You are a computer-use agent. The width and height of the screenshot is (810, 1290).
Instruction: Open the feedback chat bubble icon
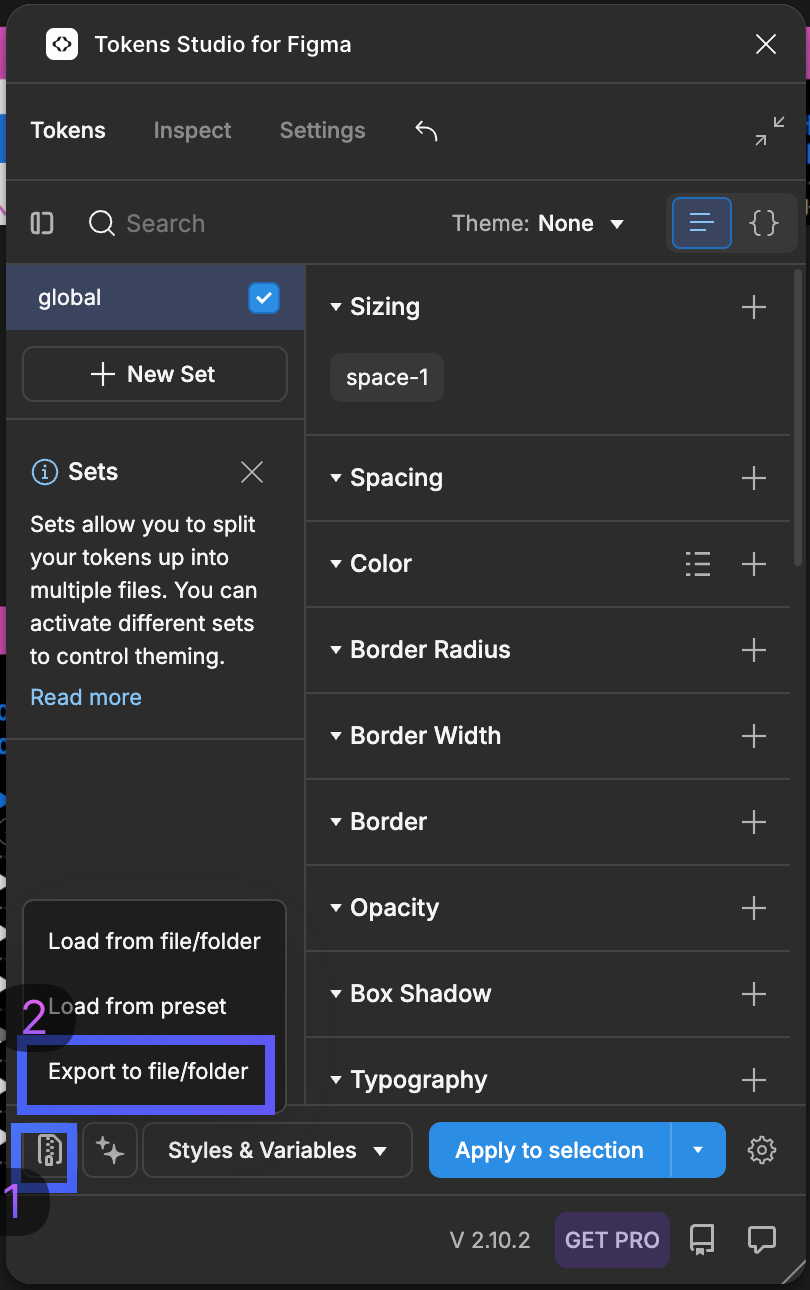point(762,1240)
